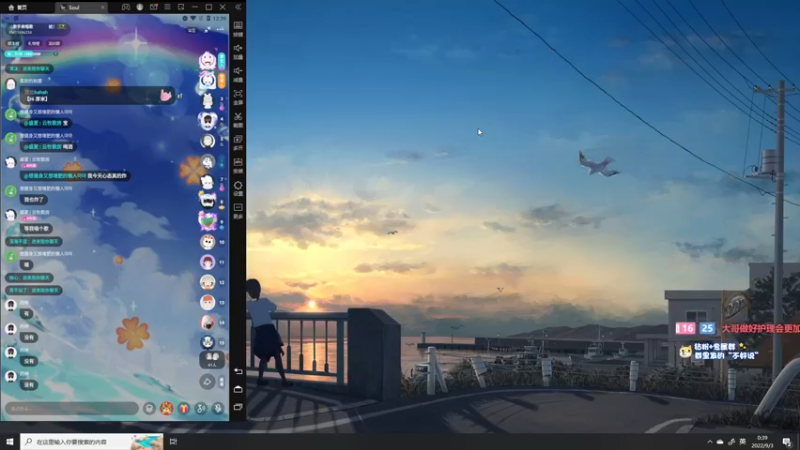Select seat number 11 avatar
Image resolution: width=800 pixels, height=450 pixels.
pos(208,262)
